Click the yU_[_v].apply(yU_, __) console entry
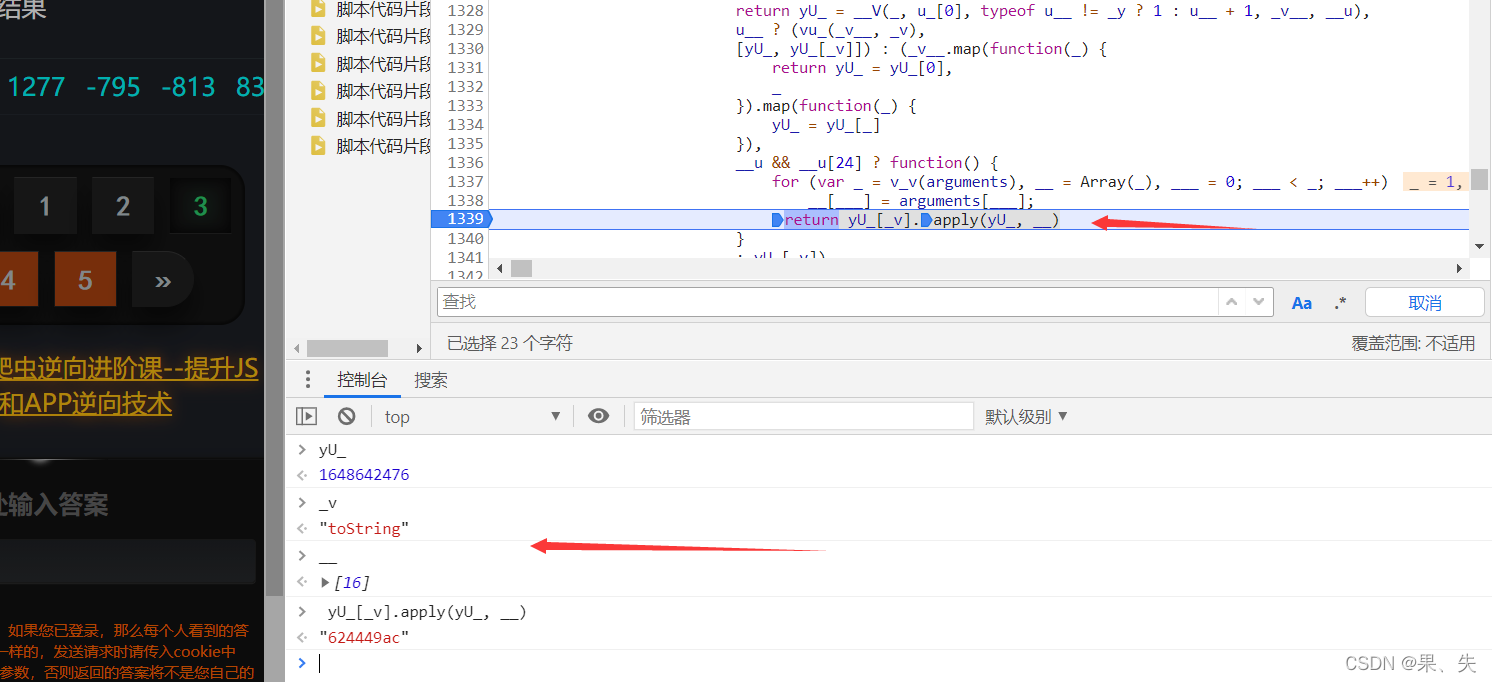 [x=427, y=612]
